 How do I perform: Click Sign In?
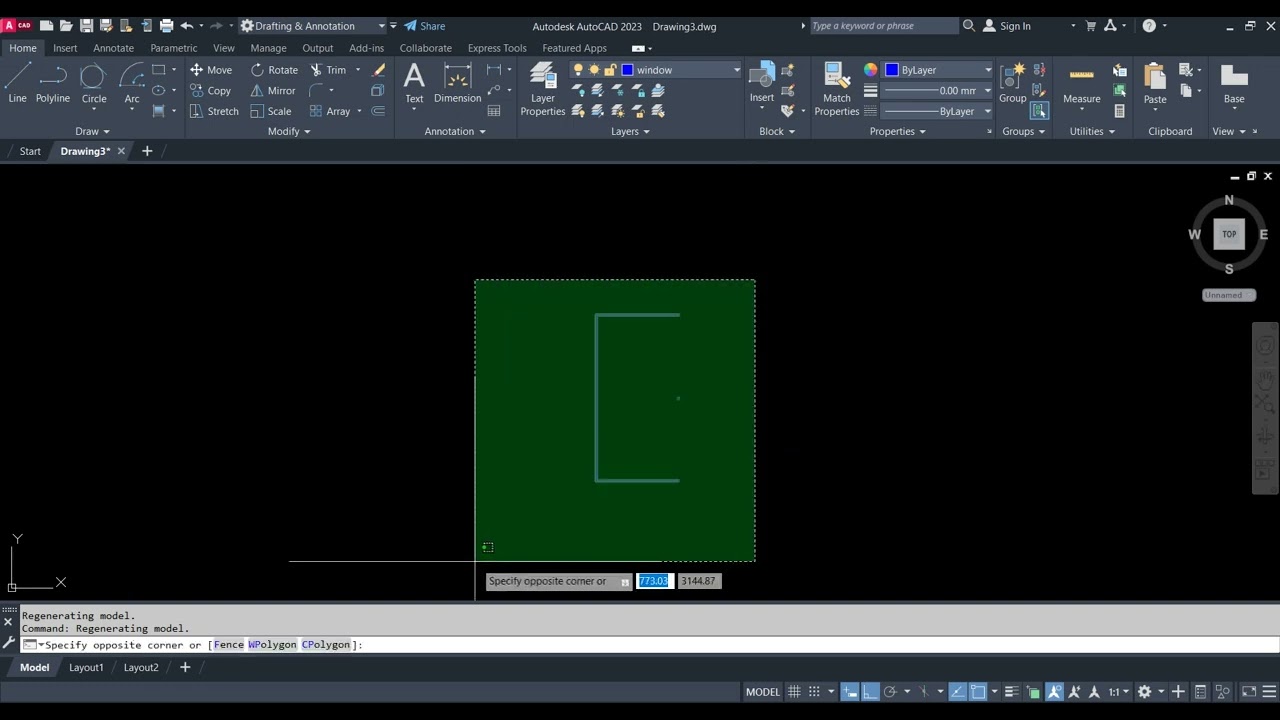point(1006,26)
